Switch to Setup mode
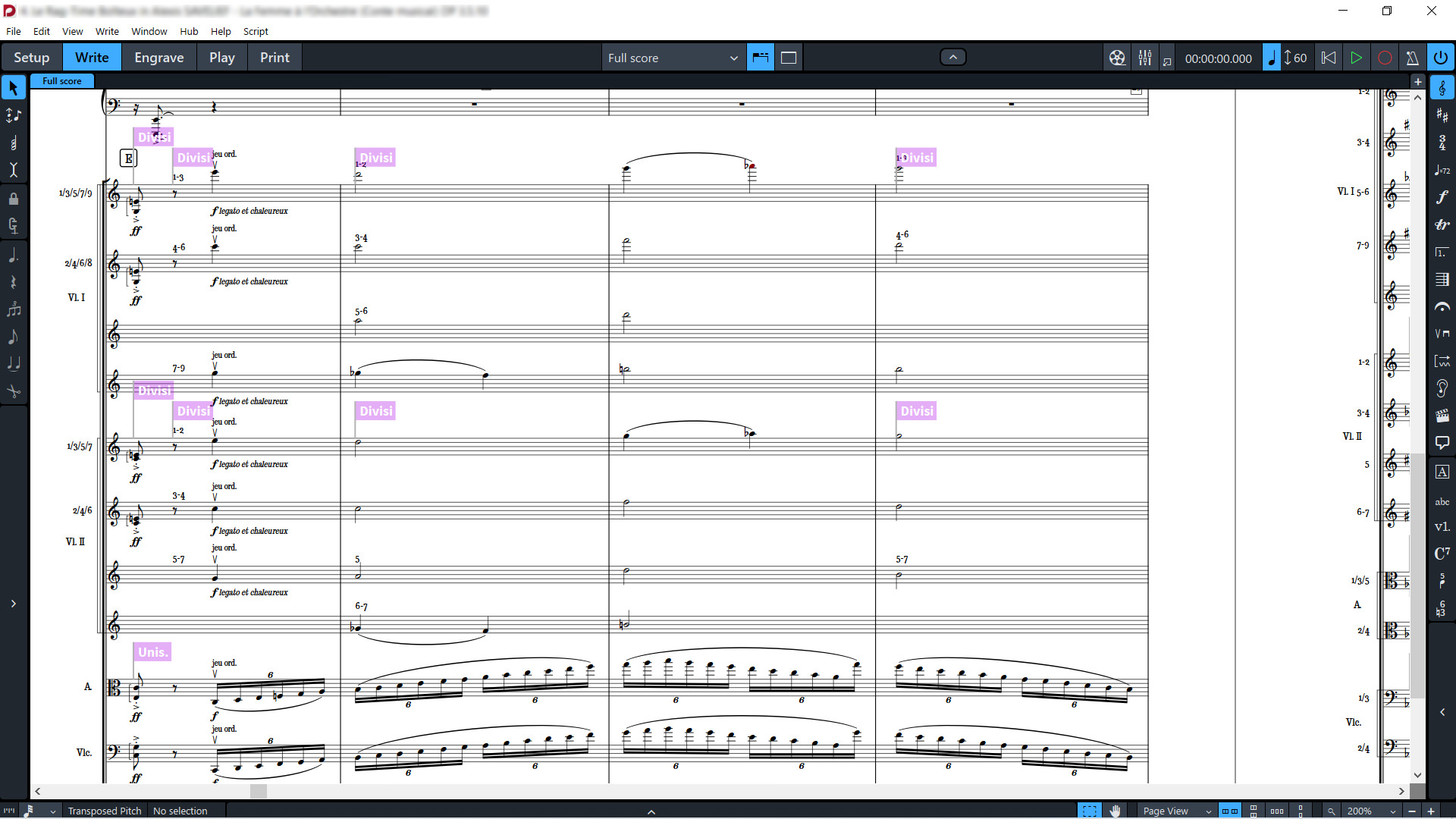The height and width of the screenshot is (819, 1456). pyautogui.click(x=32, y=58)
